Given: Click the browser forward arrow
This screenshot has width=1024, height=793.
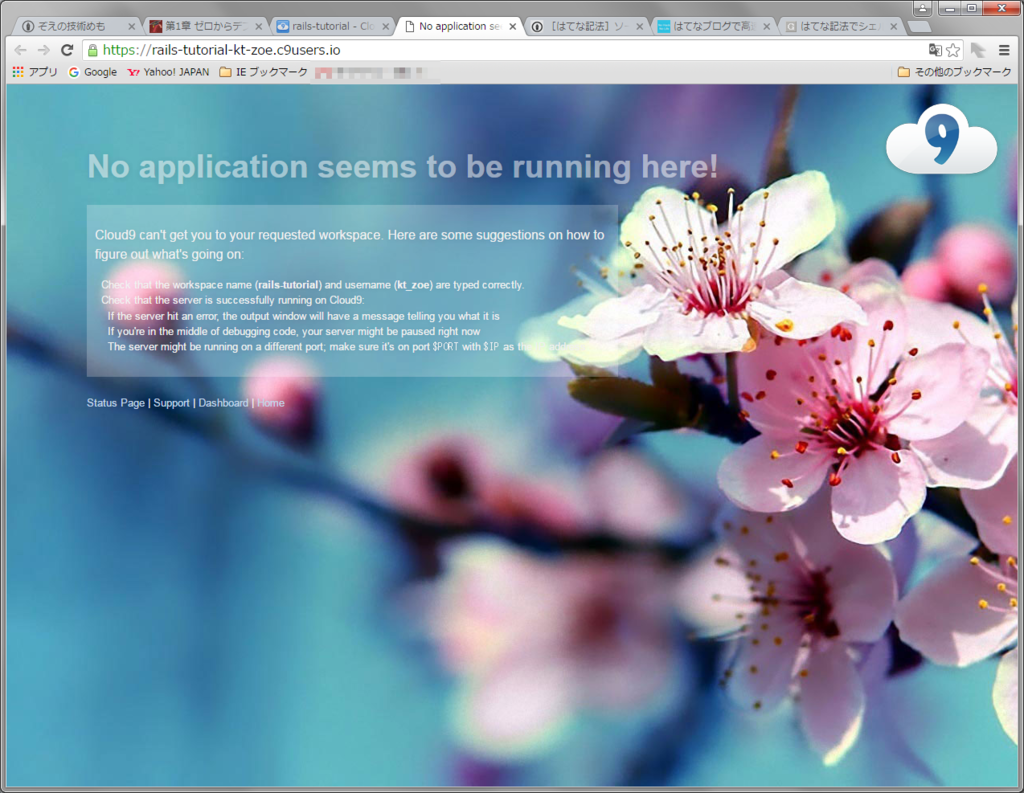Looking at the screenshot, I should [x=44, y=50].
